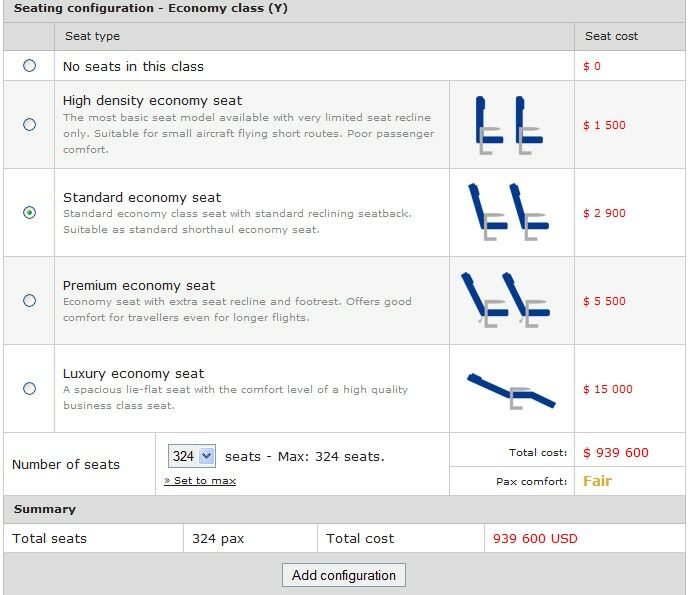
Task: Click the 'High density economy seat' heading
Action: [x=152, y=100]
